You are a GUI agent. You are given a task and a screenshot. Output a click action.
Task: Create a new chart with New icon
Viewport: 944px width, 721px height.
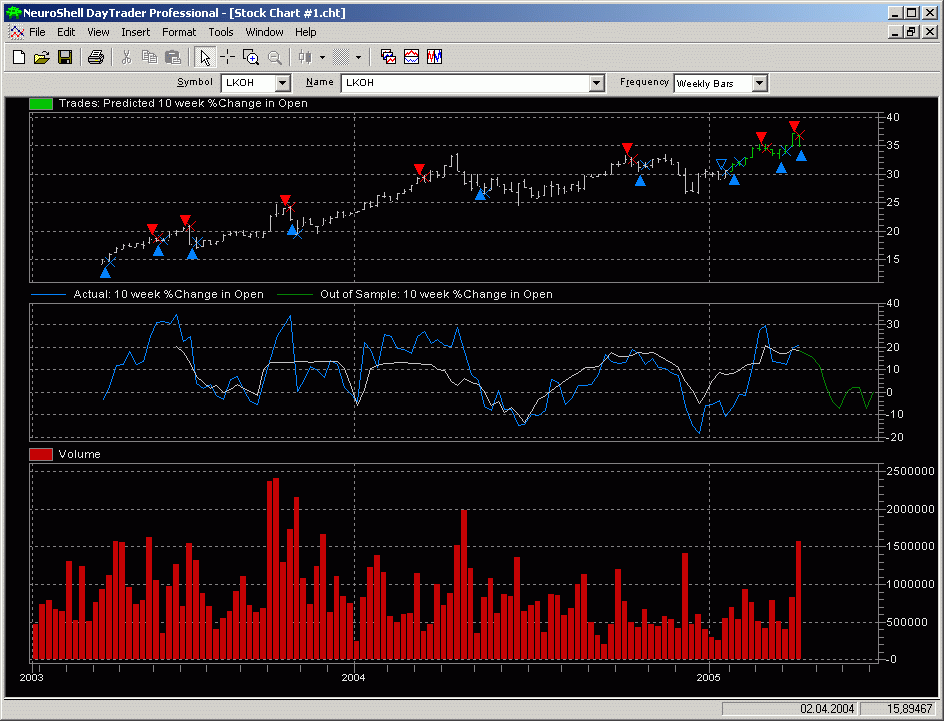[18, 57]
